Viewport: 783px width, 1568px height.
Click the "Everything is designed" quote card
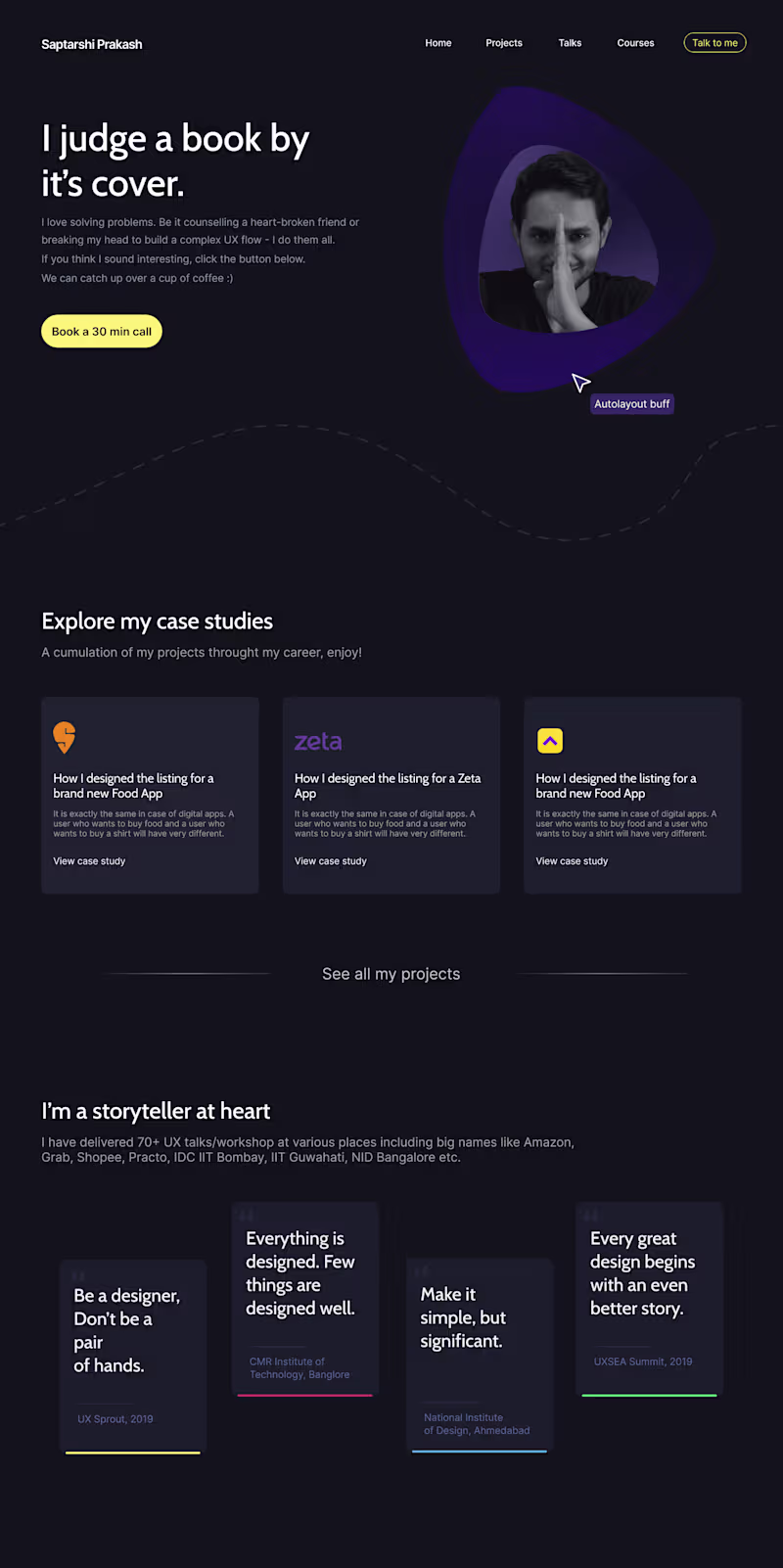pyautogui.click(x=304, y=1298)
